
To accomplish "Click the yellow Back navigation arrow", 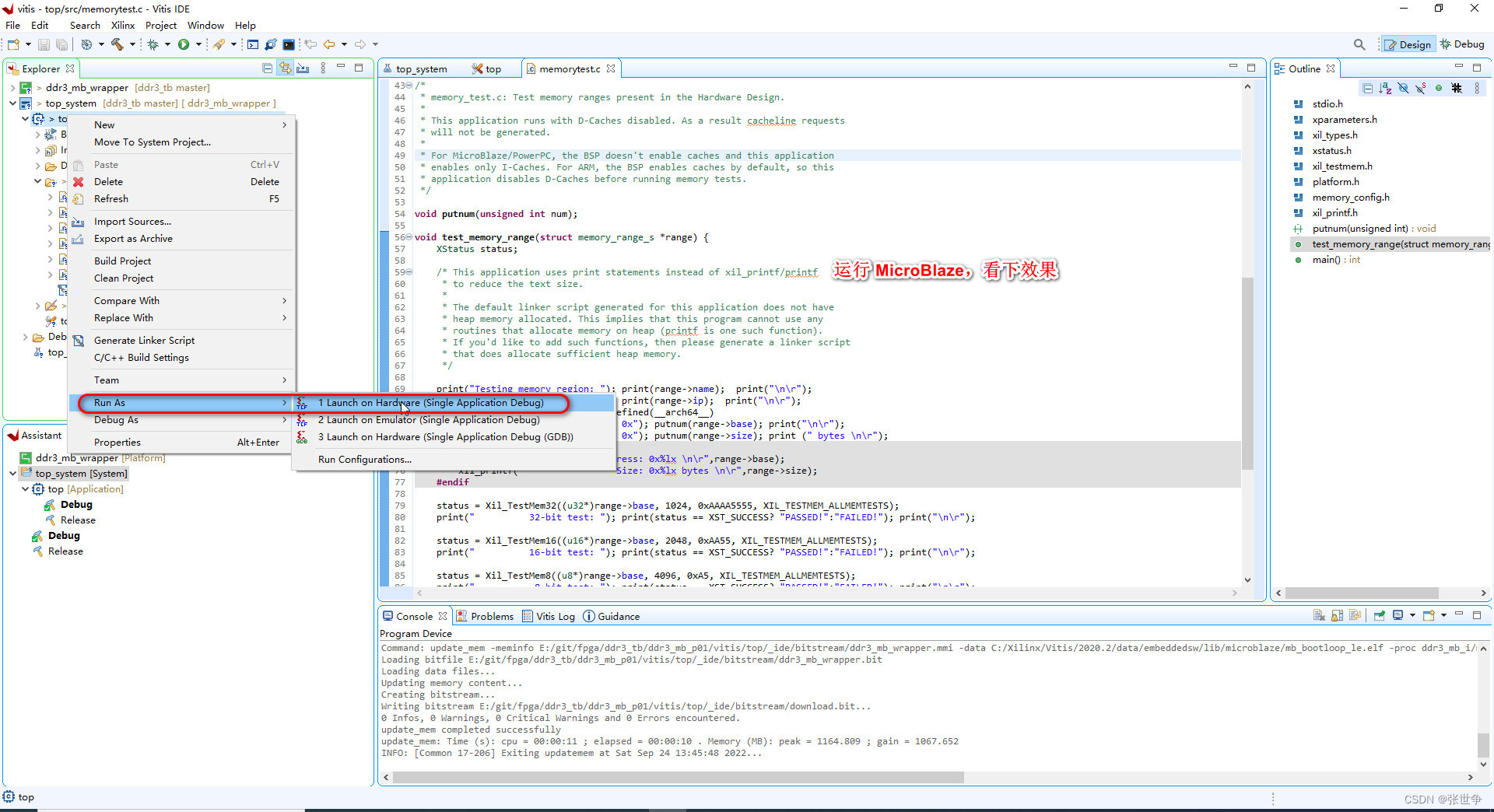I will (329, 44).
